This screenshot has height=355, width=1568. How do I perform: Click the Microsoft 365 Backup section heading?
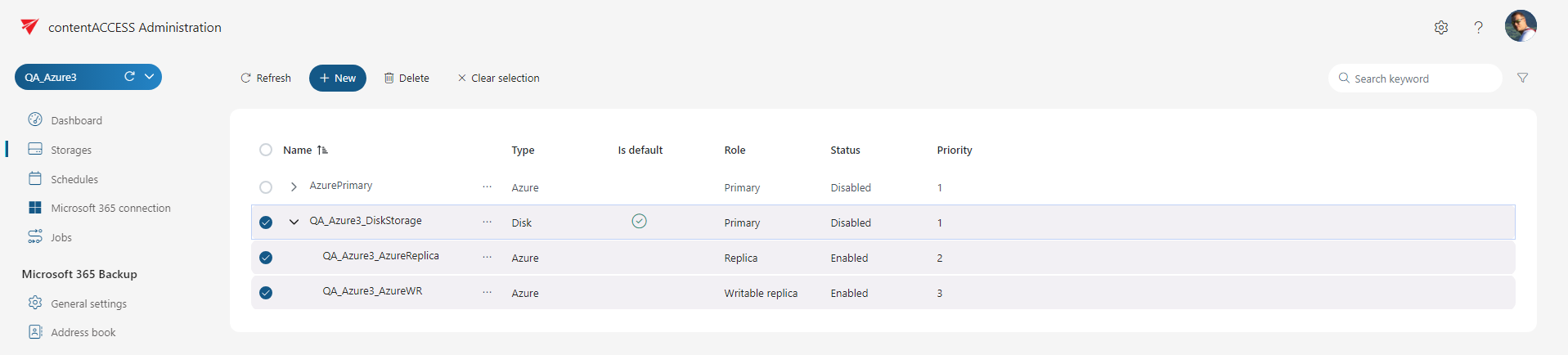(79, 274)
